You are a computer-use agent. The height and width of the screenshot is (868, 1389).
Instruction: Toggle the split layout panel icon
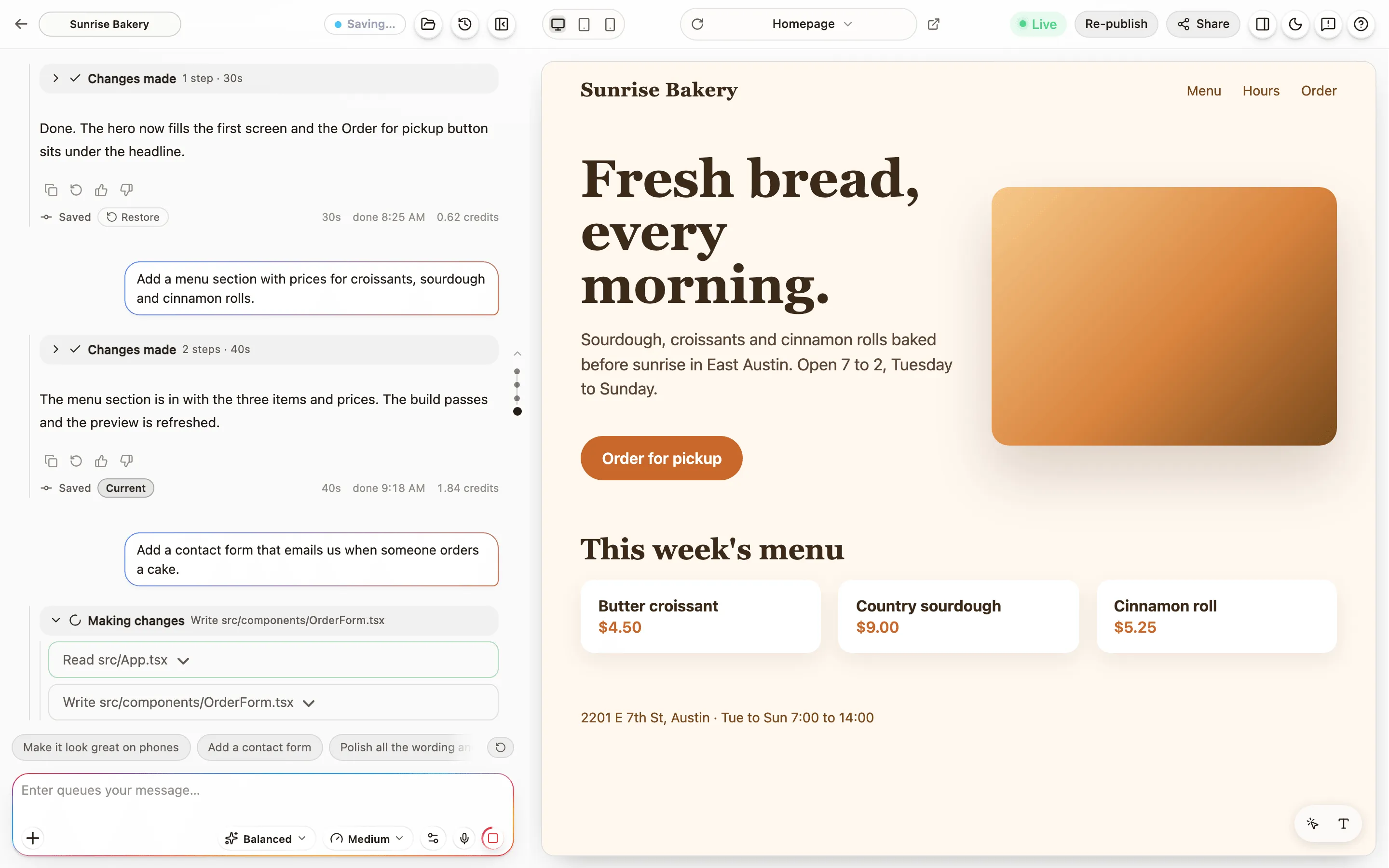1263,24
